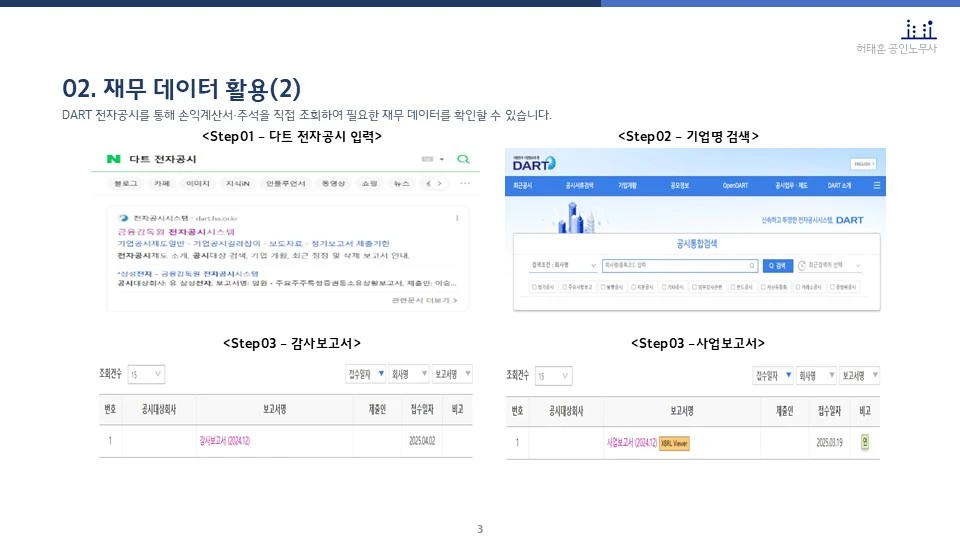960x540 pixels.
Task: Open the 공모정보 menu on DART
Action: pos(680,186)
